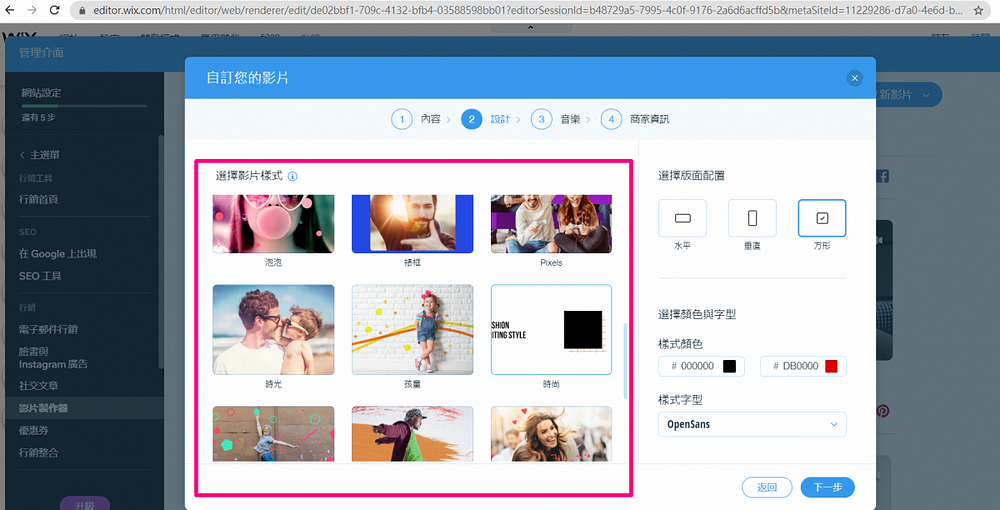Click the 網站設定 progress section

(x=83, y=104)
